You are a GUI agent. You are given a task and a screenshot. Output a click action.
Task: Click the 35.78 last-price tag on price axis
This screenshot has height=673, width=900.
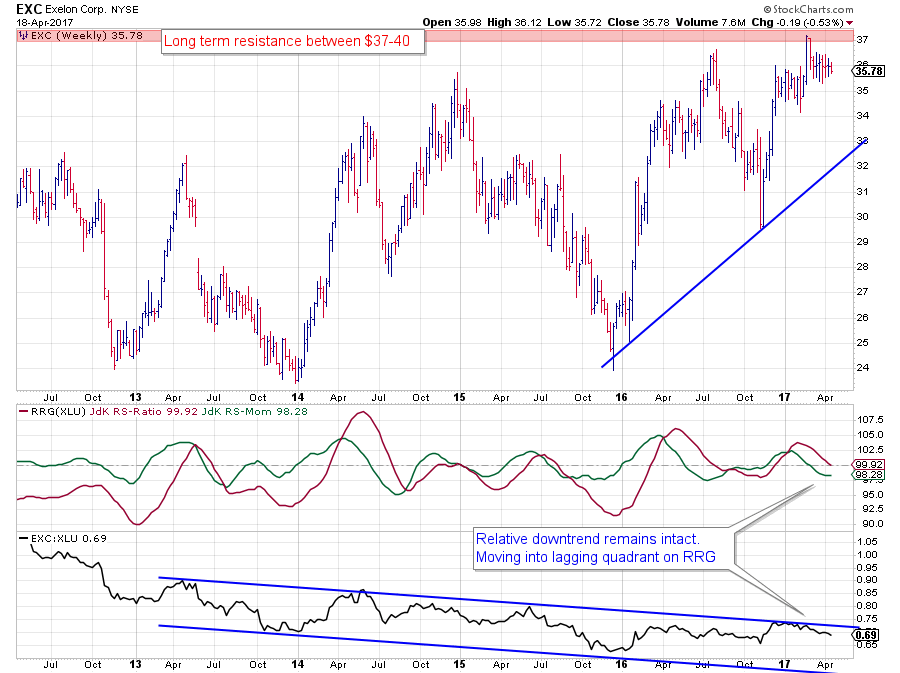868,71
